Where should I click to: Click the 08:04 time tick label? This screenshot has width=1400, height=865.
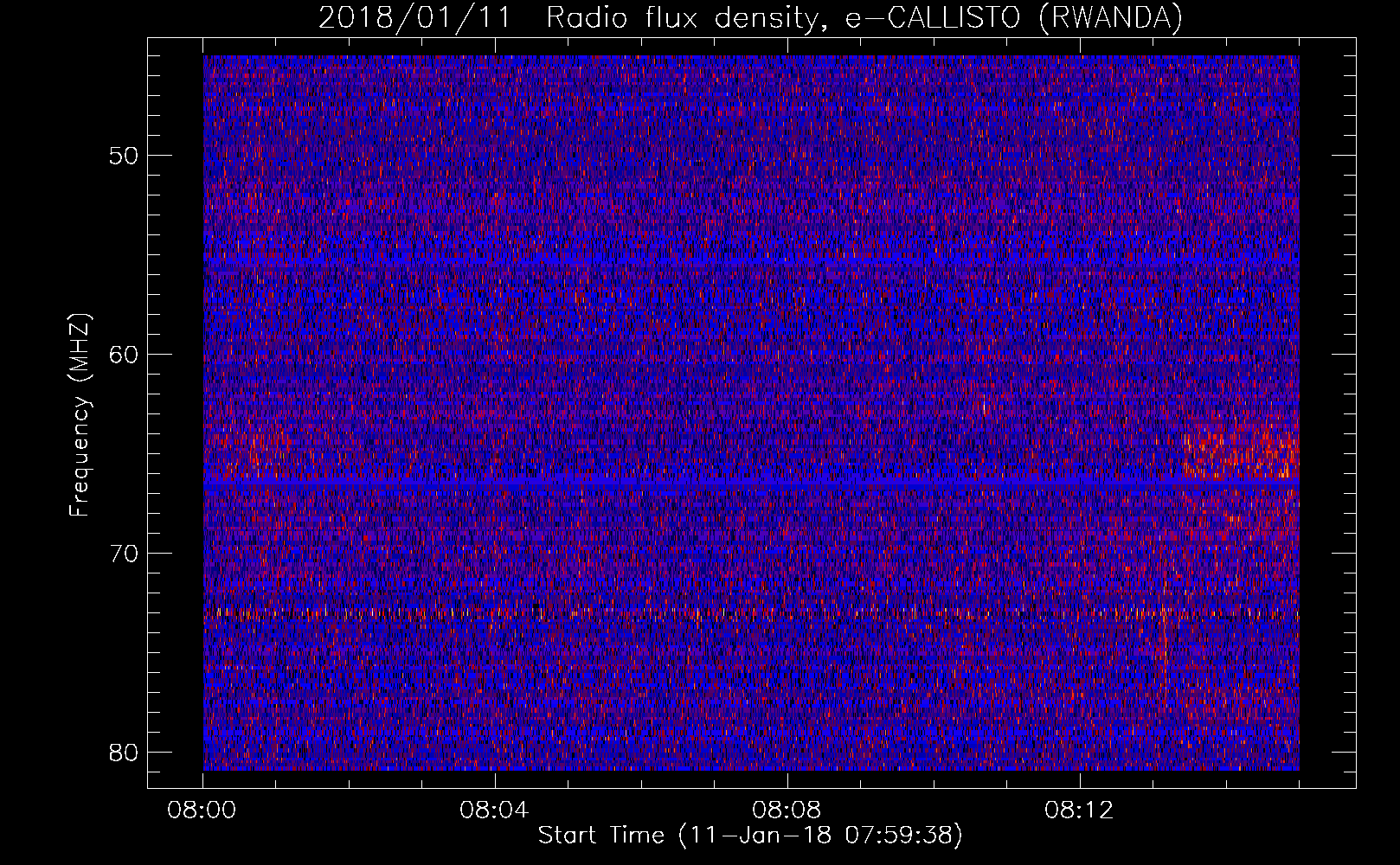tap(494, 811)
